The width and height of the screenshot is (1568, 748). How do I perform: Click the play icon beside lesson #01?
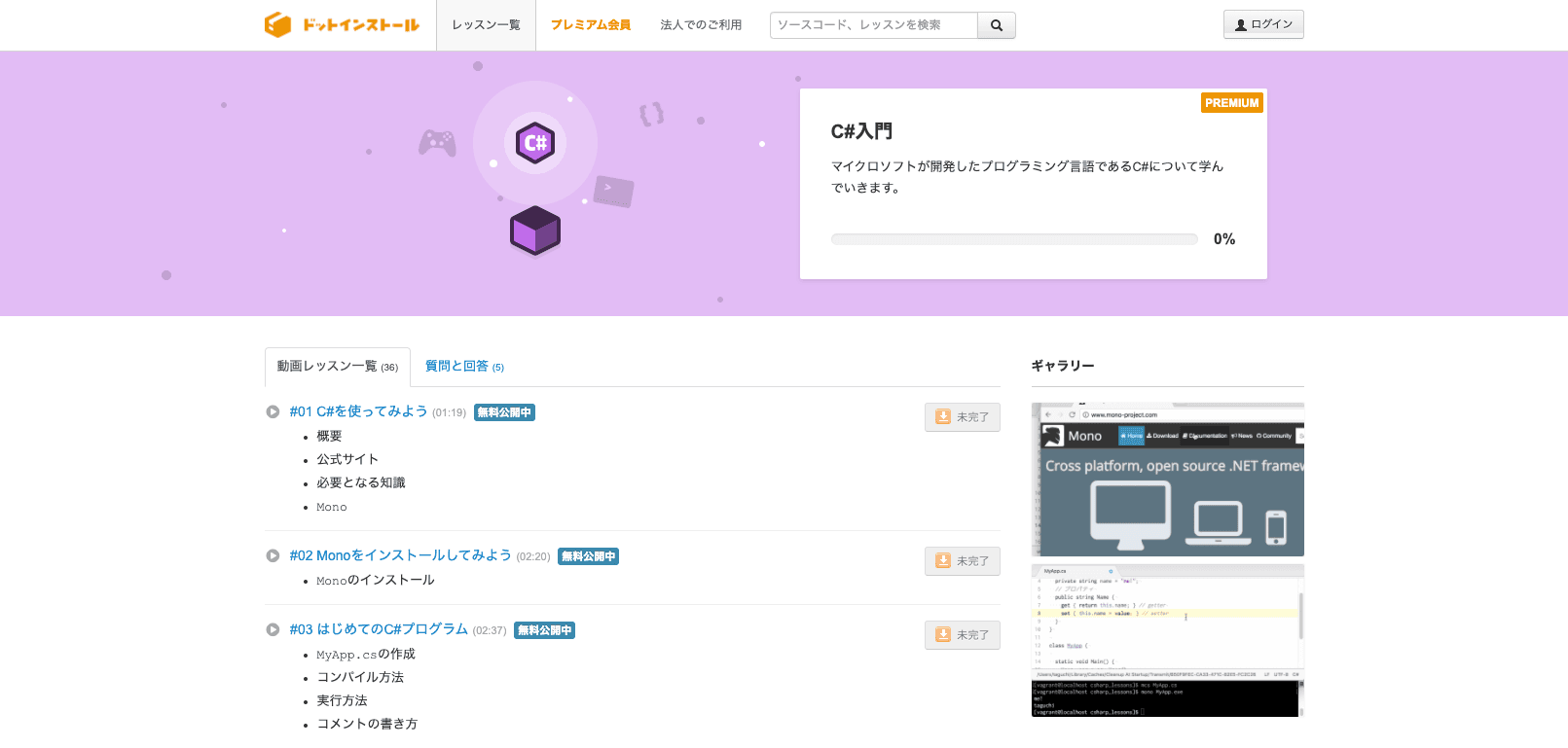273,411
